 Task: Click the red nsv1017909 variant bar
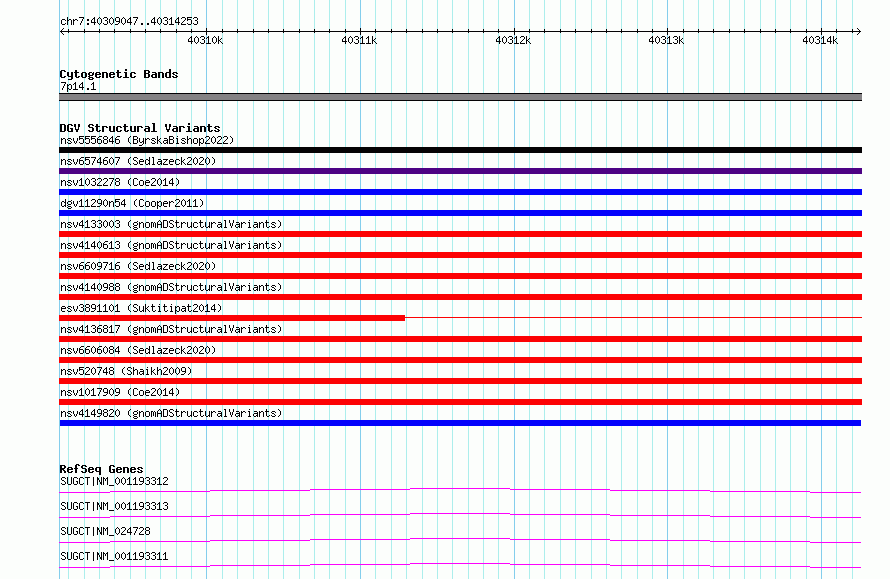[x=460, y=402]
